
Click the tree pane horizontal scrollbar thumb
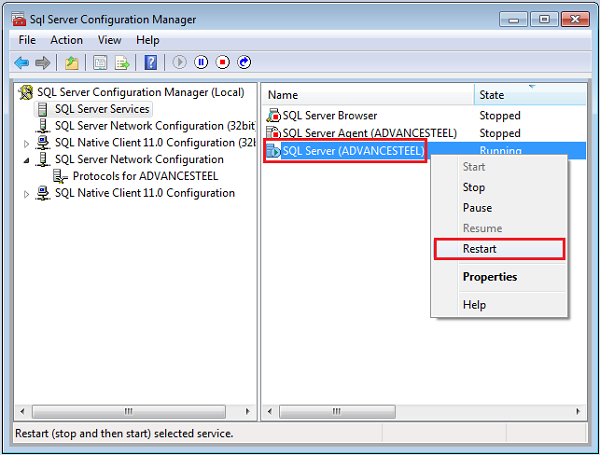pyautogui.click(x=129, y=412)
